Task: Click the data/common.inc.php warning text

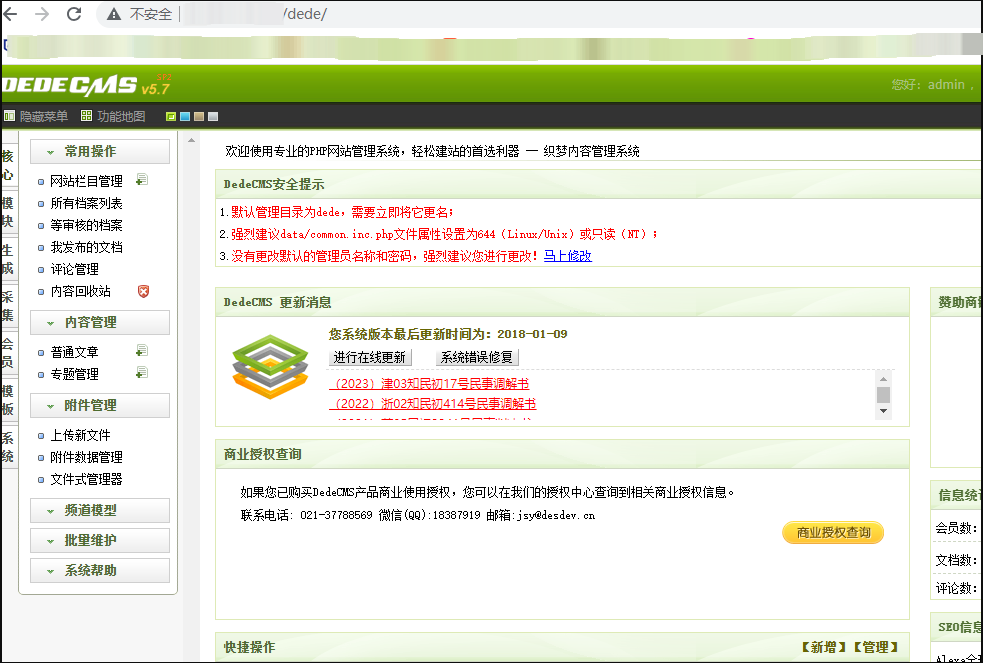Action: click(x=444, y=234)
